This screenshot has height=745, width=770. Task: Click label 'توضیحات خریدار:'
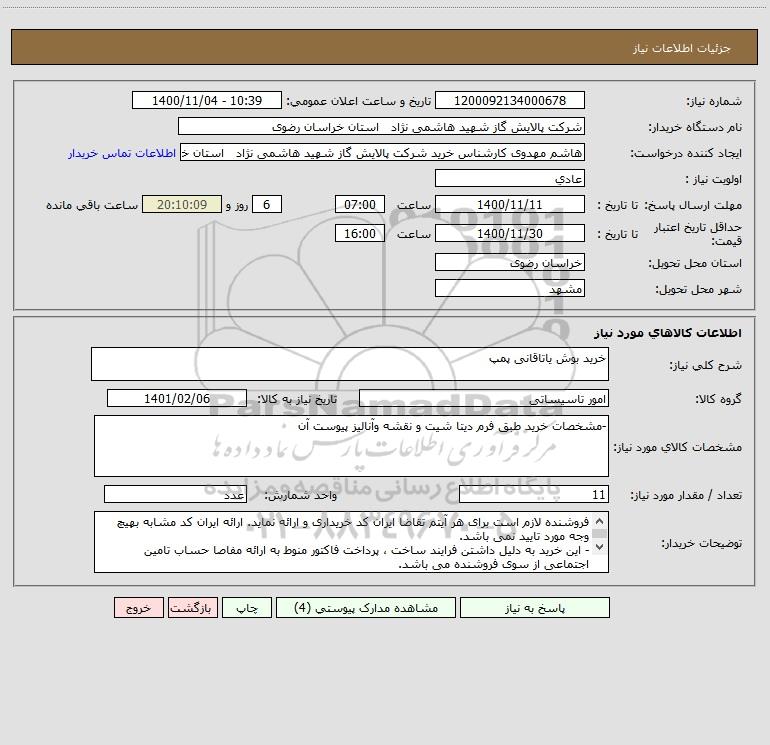pos(702,543)
